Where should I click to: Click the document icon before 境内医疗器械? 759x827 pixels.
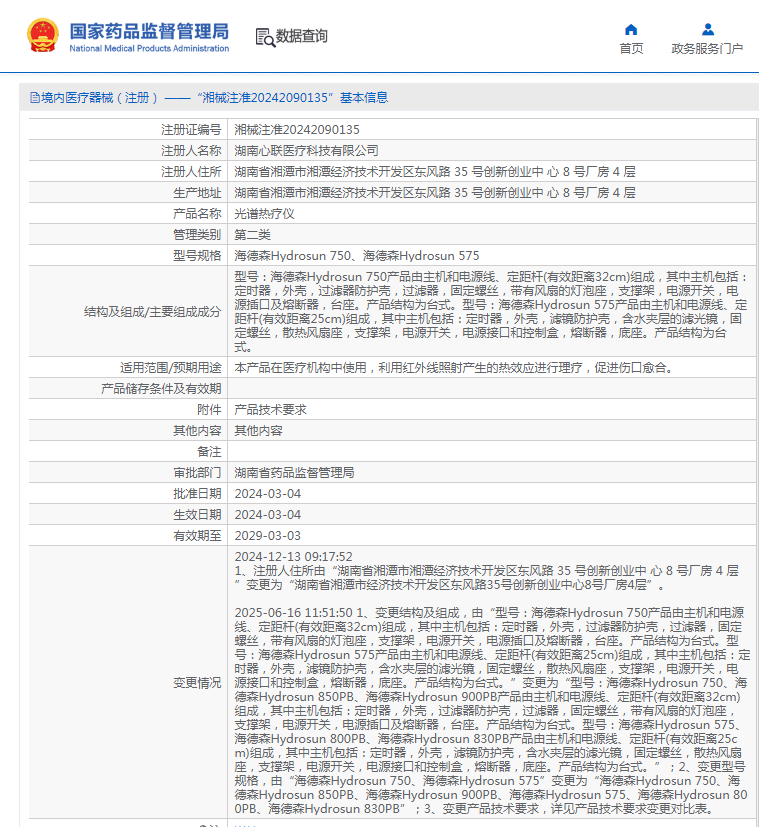click(35, 98)
